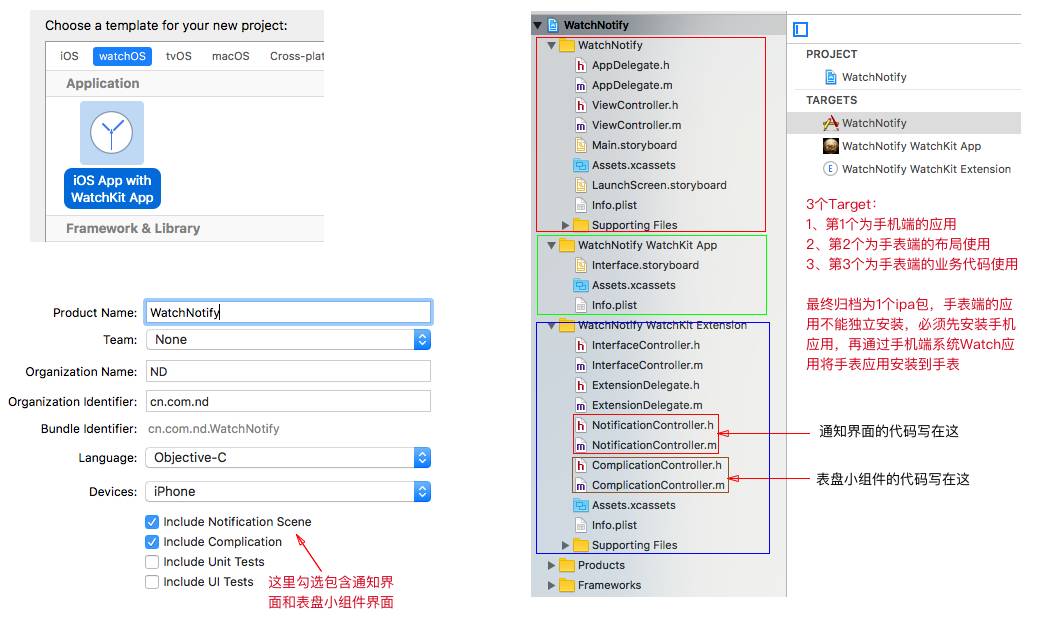Collapse the root WatchNotify project triangle
The height and width of the screenshot is (627, 1043).
[x=537, y=25]
